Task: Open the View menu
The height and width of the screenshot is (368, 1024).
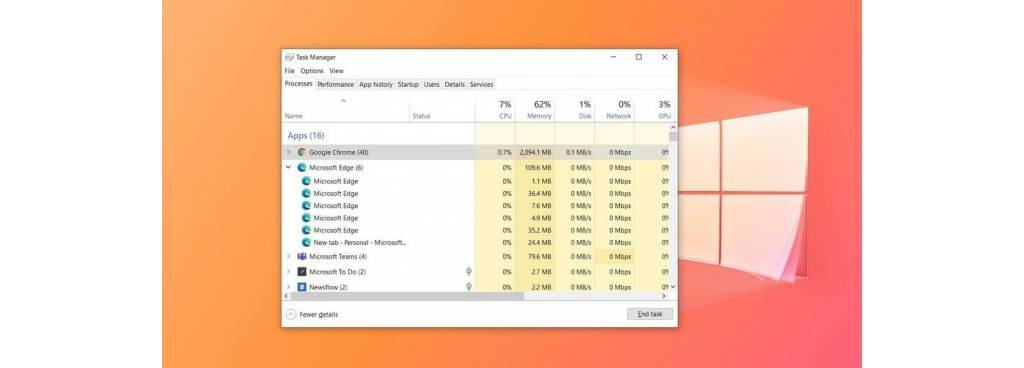Action: [x=336, y=70]
